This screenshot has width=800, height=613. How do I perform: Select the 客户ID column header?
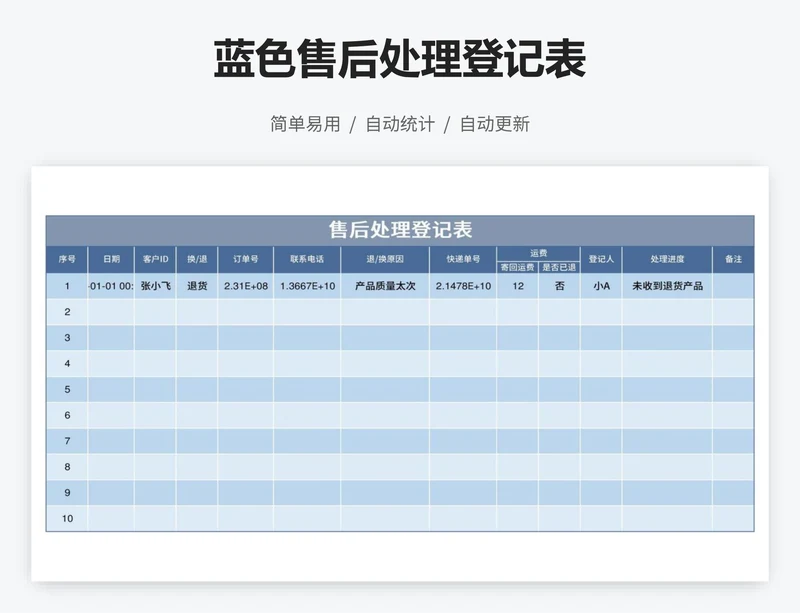pos(156,259)
